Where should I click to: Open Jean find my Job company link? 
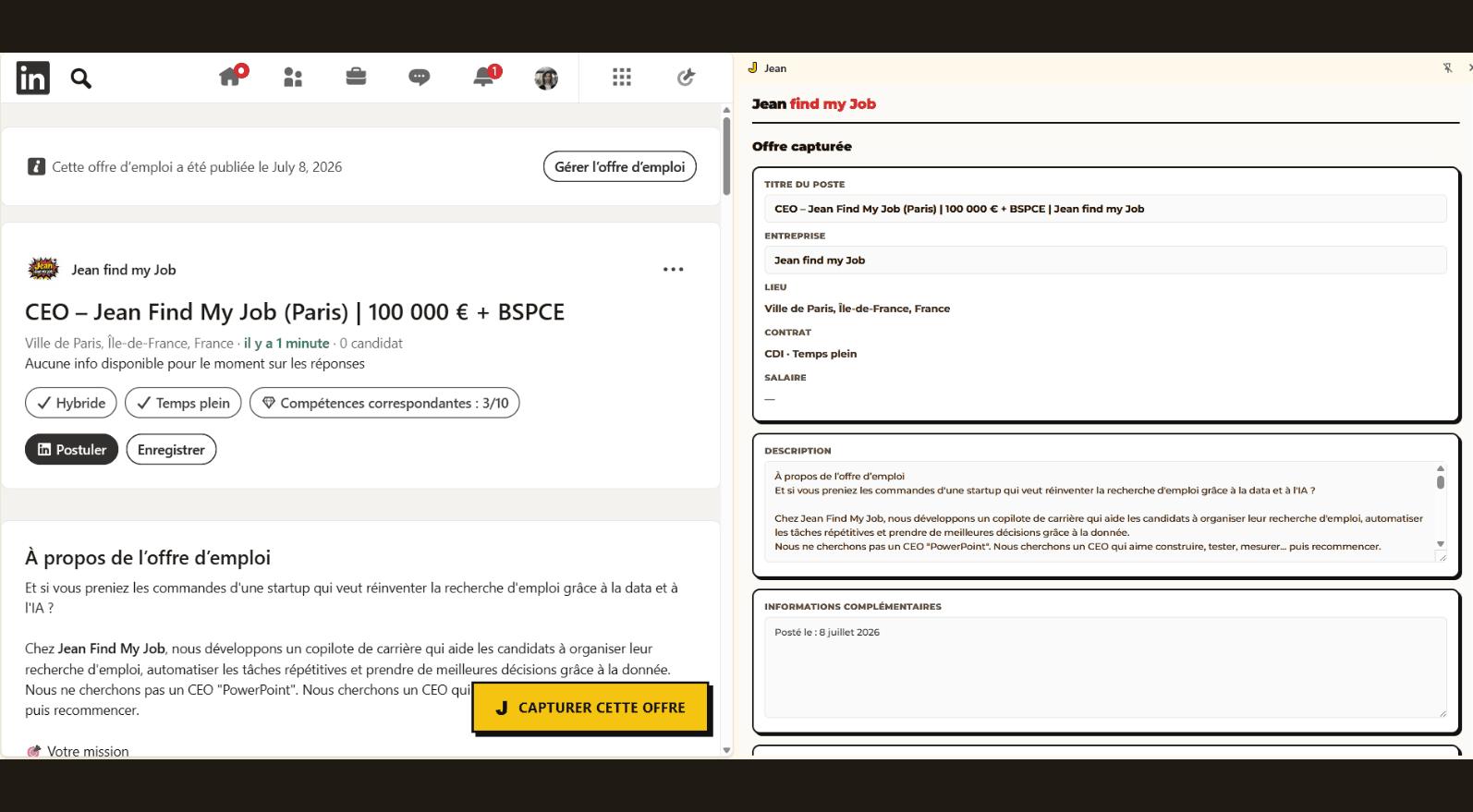tap(124, 270)
